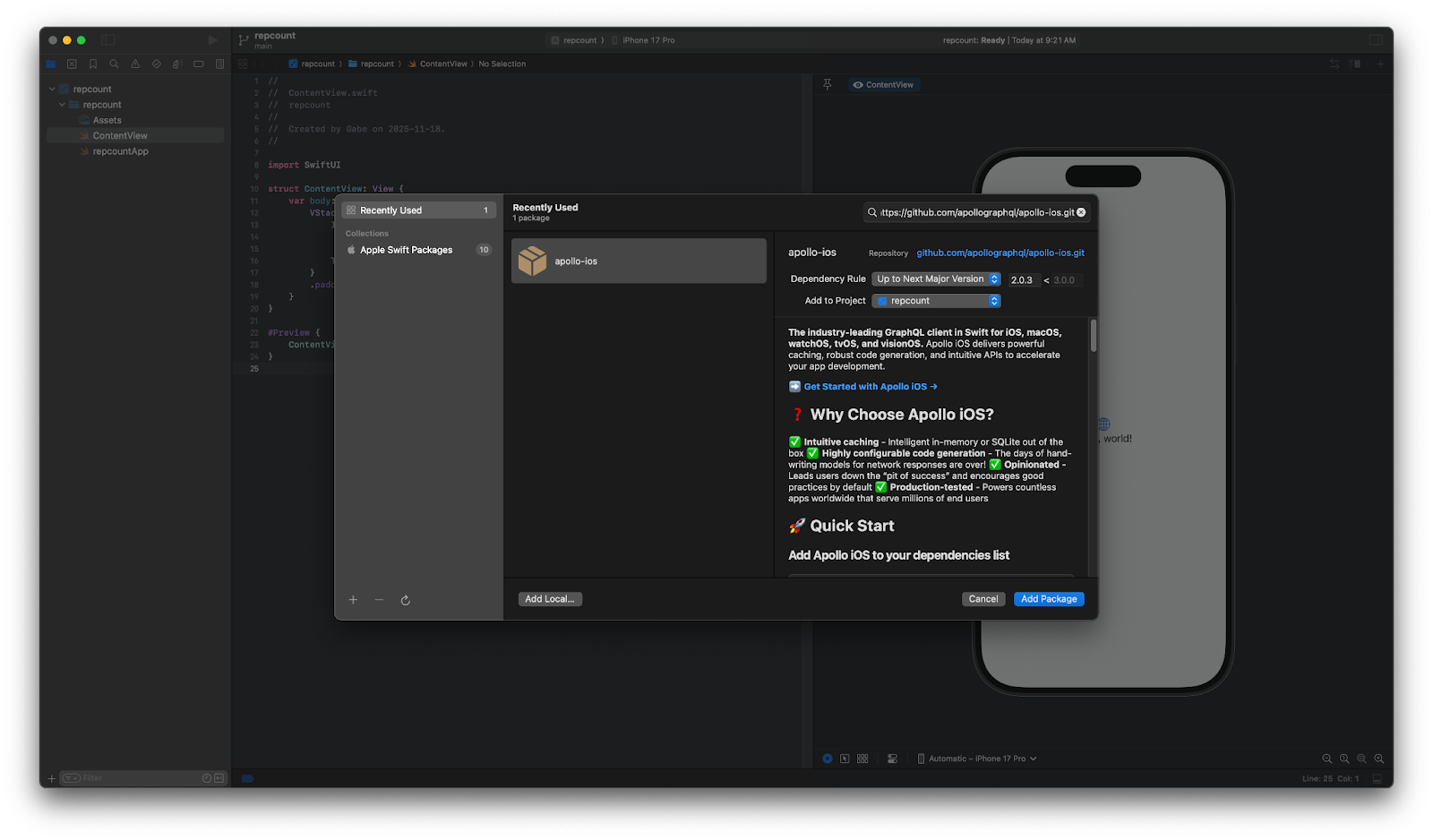Open the Bookmark navigator icon

click(x=93, y=64)
